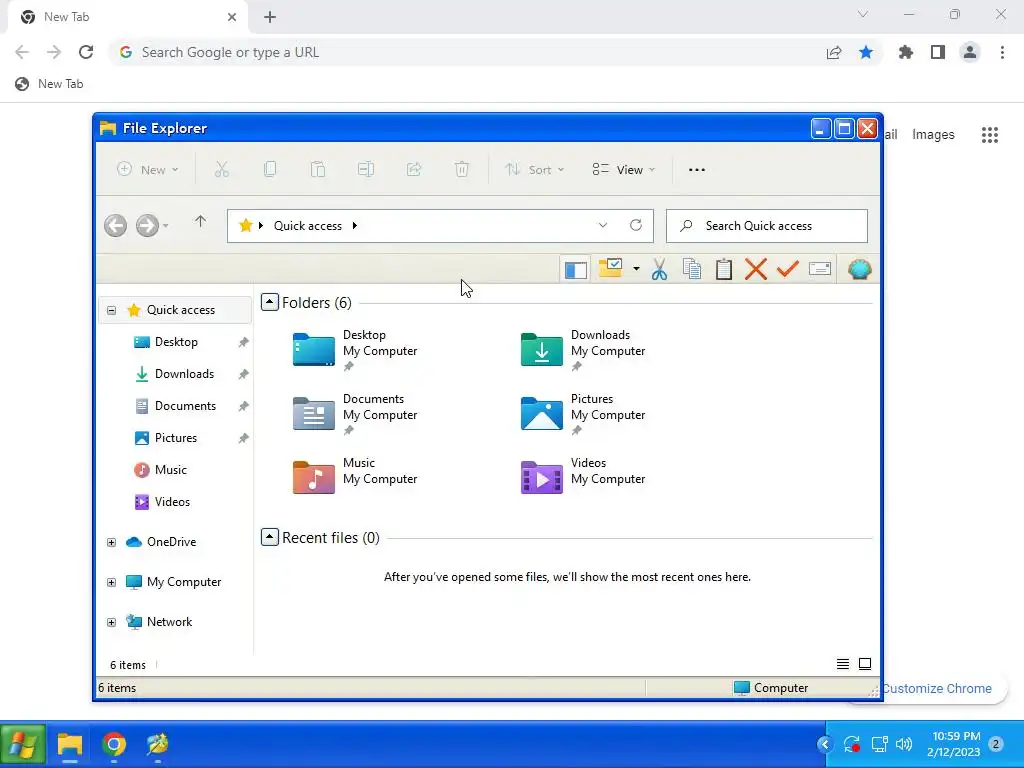Click the orange checkmark Properties icon
This screenshot has width=1024, height=768.
788,268
